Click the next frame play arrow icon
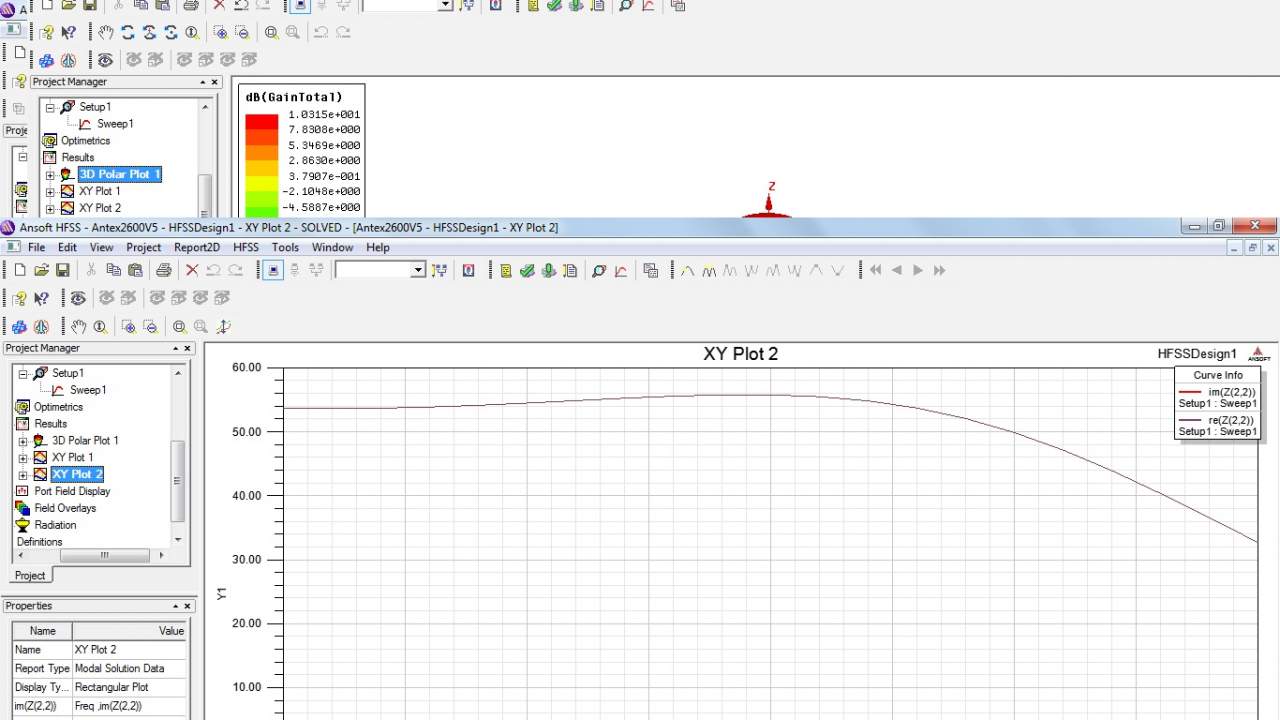This screenshot has width=1280, height=720. click(x=918, y=270)
